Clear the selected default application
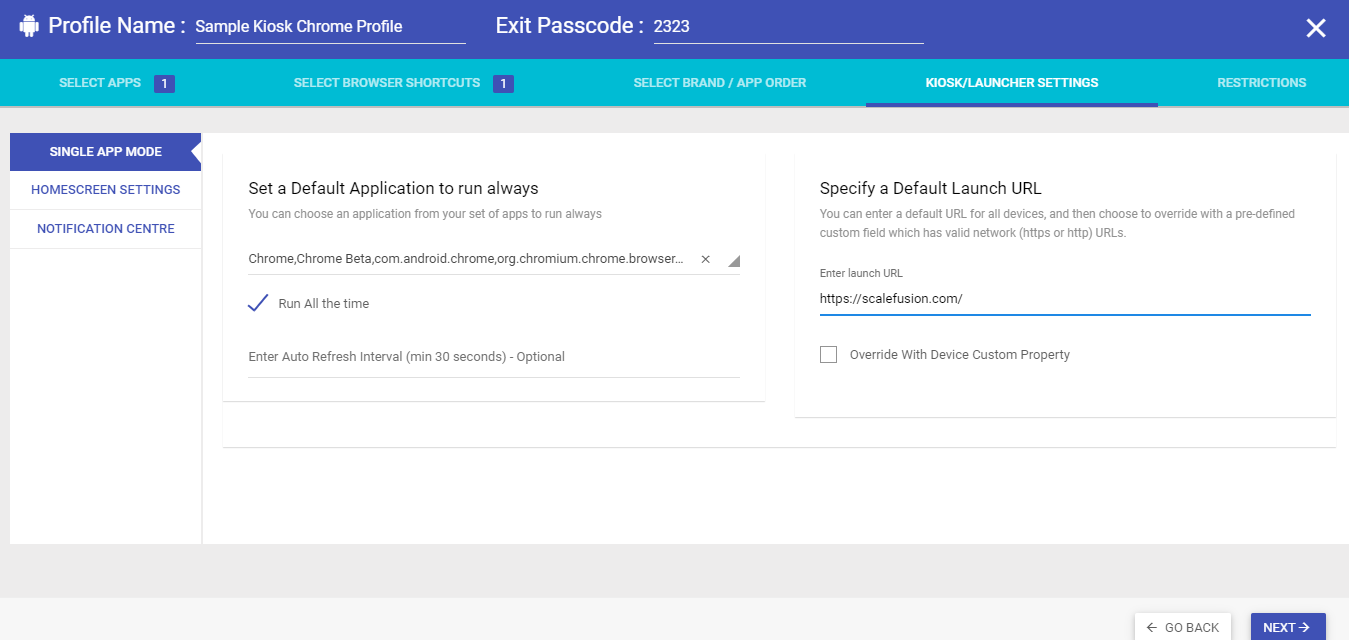Image resolution: width=1349 pixels, height=640 pixels. (x=705, y=259)
